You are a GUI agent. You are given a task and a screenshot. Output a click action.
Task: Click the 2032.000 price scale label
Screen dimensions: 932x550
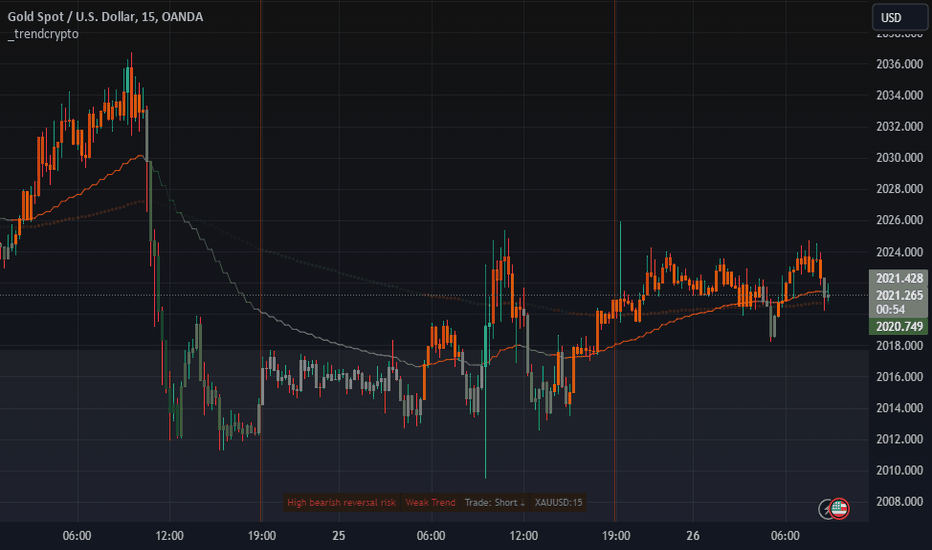tap(899, 127)
